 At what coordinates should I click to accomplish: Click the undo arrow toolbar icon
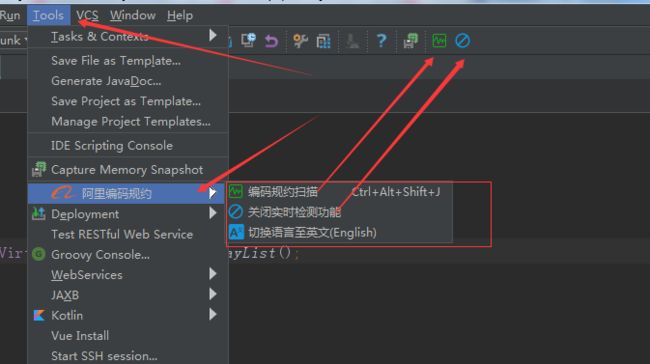click(271, 41)
